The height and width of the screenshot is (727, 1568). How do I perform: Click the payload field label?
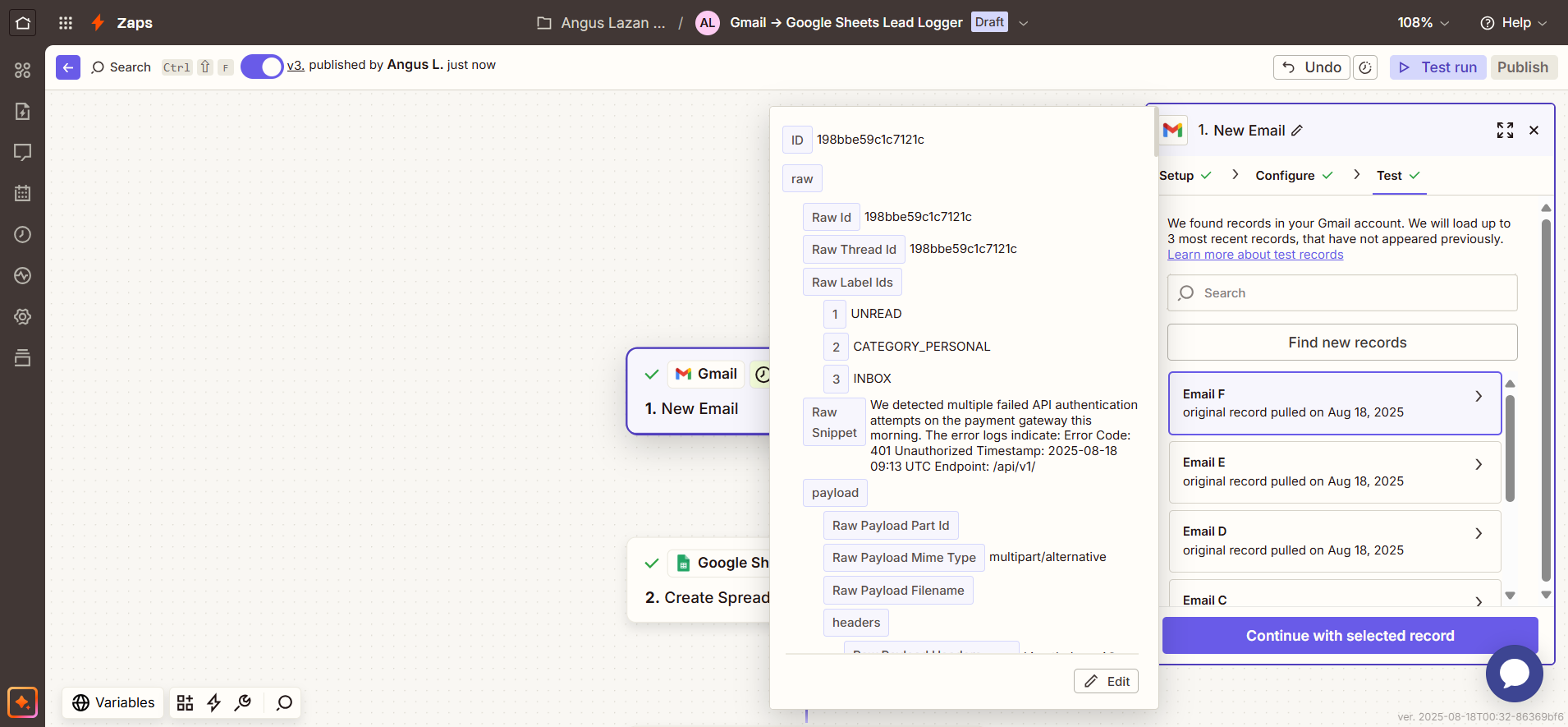[835, 493]
